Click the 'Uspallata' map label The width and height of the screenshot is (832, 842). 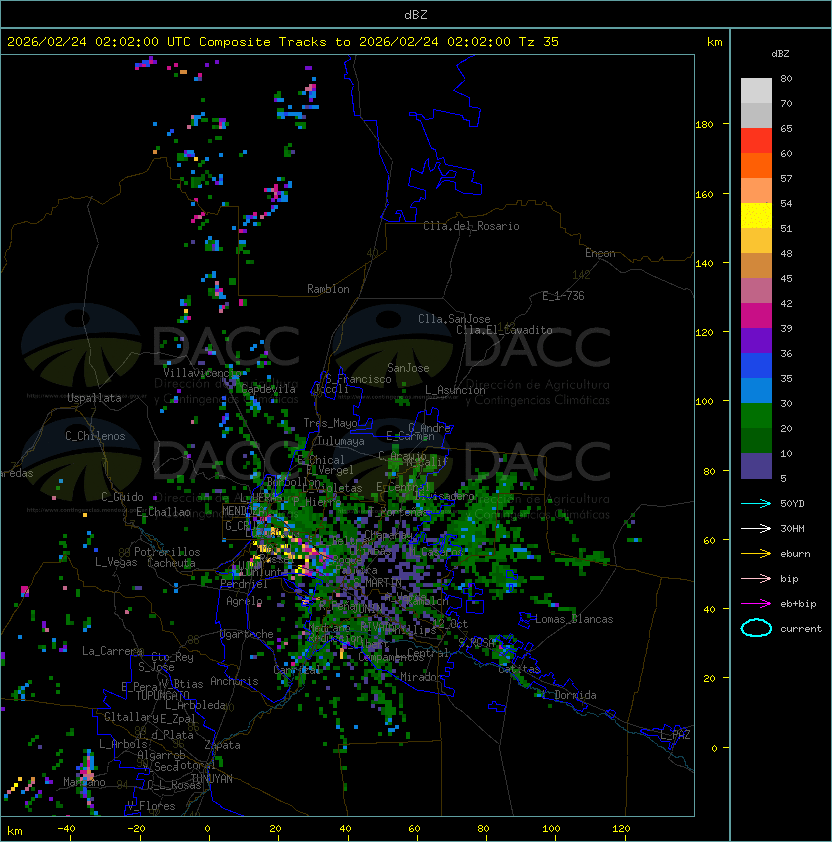point(94,398)
